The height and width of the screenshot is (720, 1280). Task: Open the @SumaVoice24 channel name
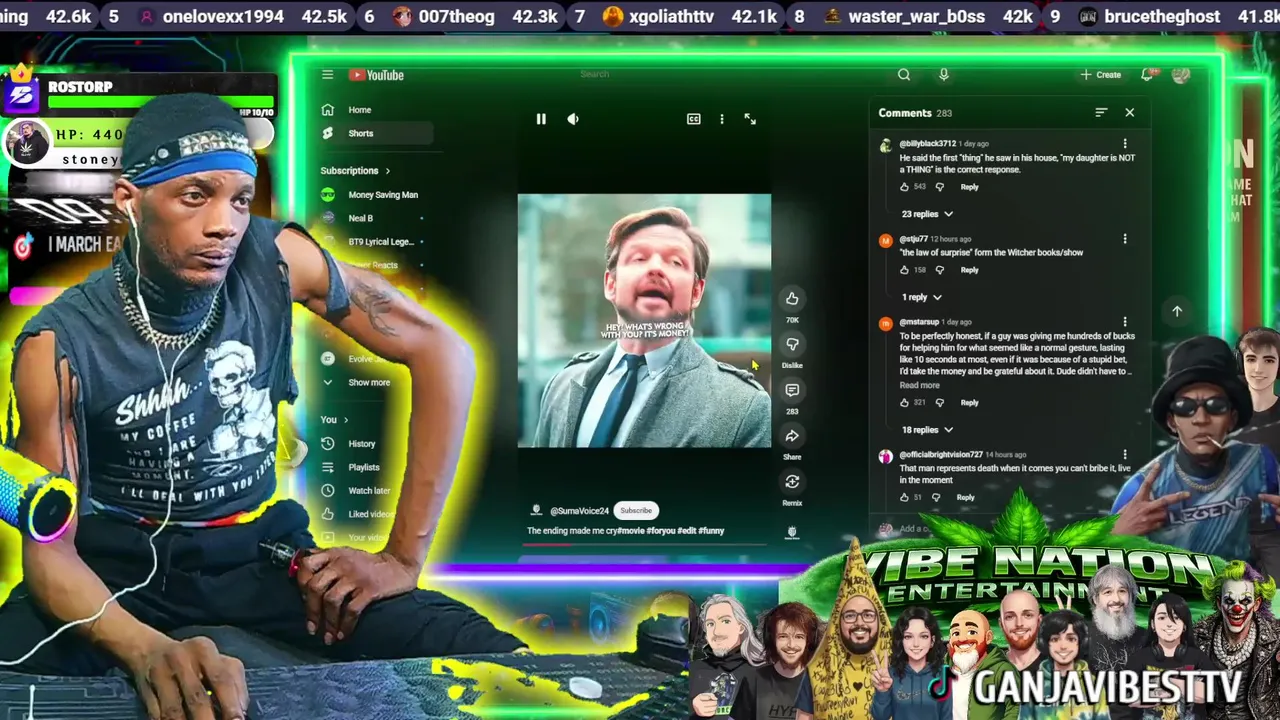(579, 511)
